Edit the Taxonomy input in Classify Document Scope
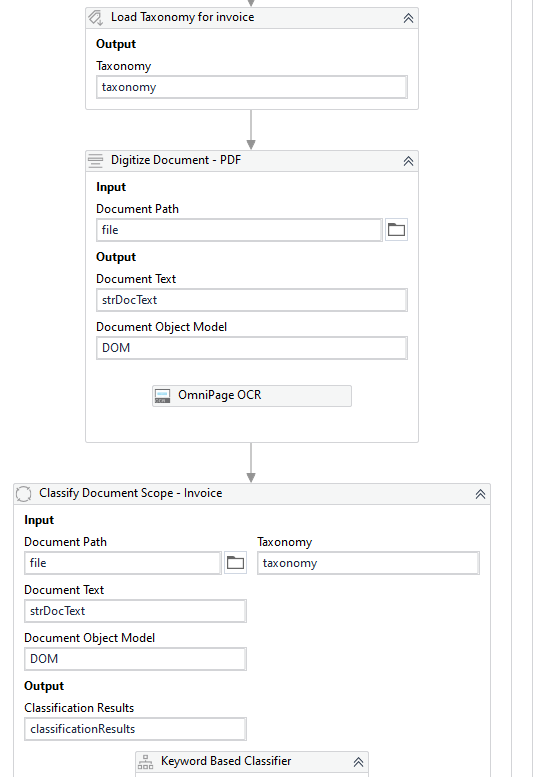 coord(368,563)
